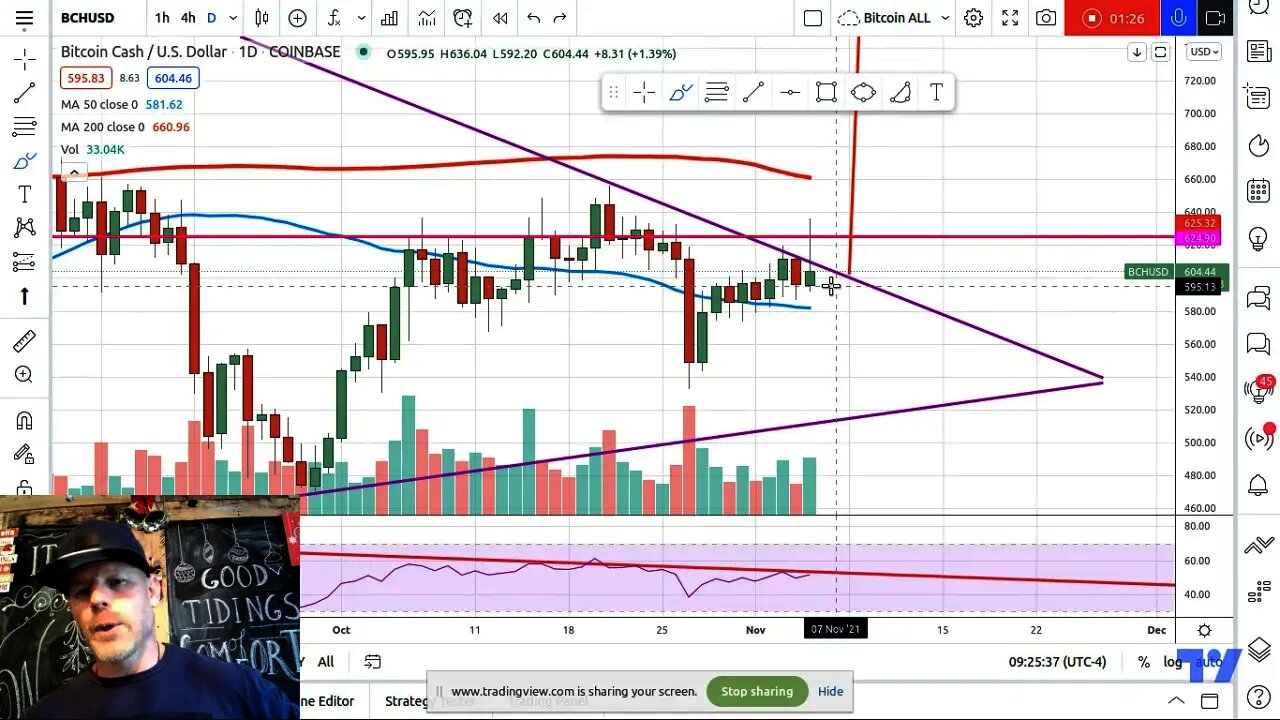Toggle lock all drawing tools
The image size is (1280, 720).
tap(24, 488)
